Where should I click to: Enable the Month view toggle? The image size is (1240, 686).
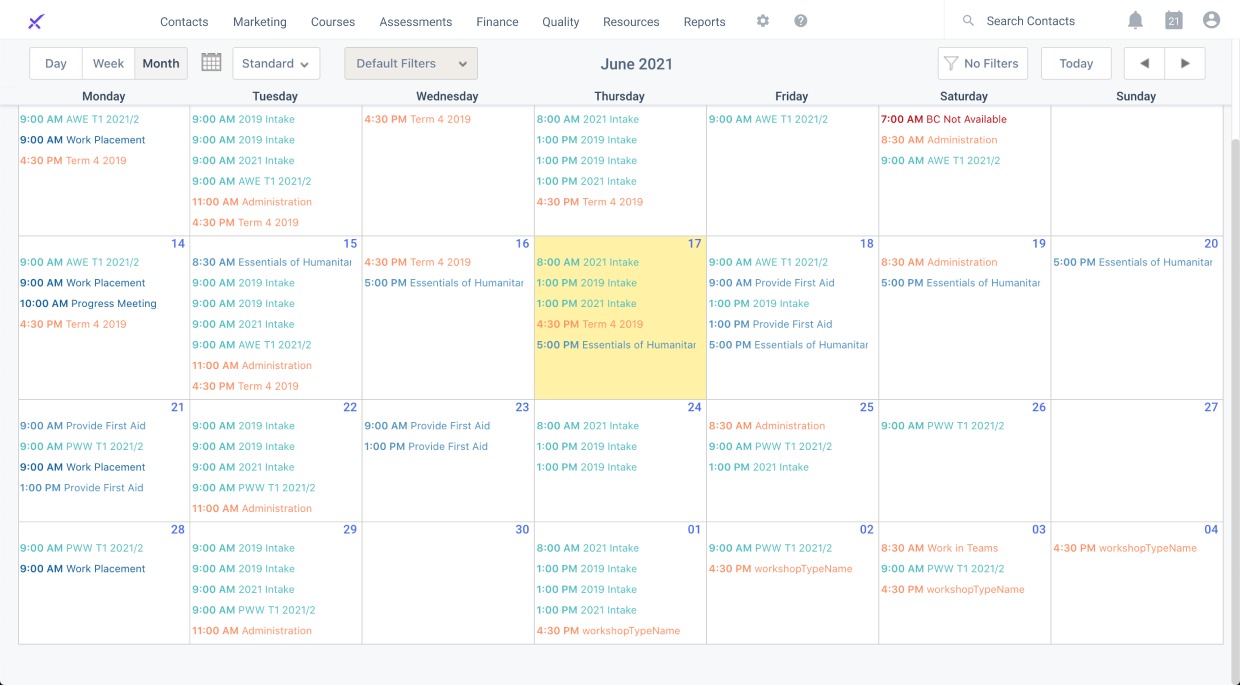point(160,63)
